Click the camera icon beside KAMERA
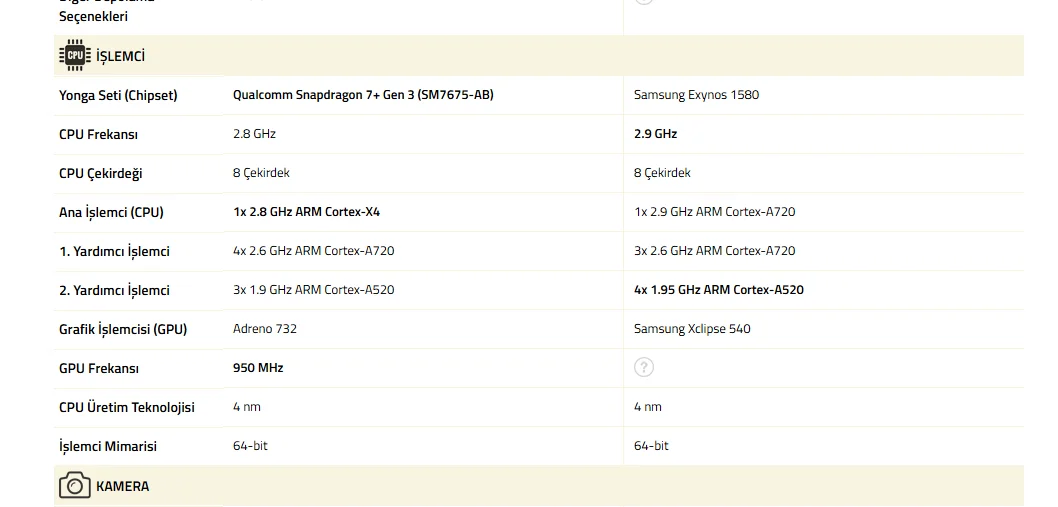The width and height of the screenshot is (1058, 507). click(x=75, y=485)
